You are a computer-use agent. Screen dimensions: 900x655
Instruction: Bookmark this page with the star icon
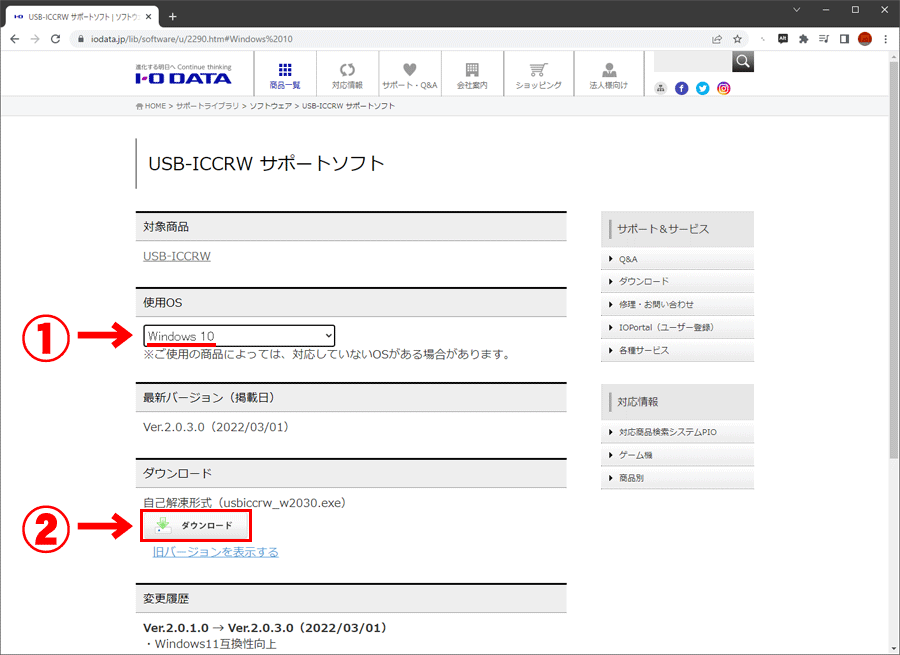(x=738, y=39)
